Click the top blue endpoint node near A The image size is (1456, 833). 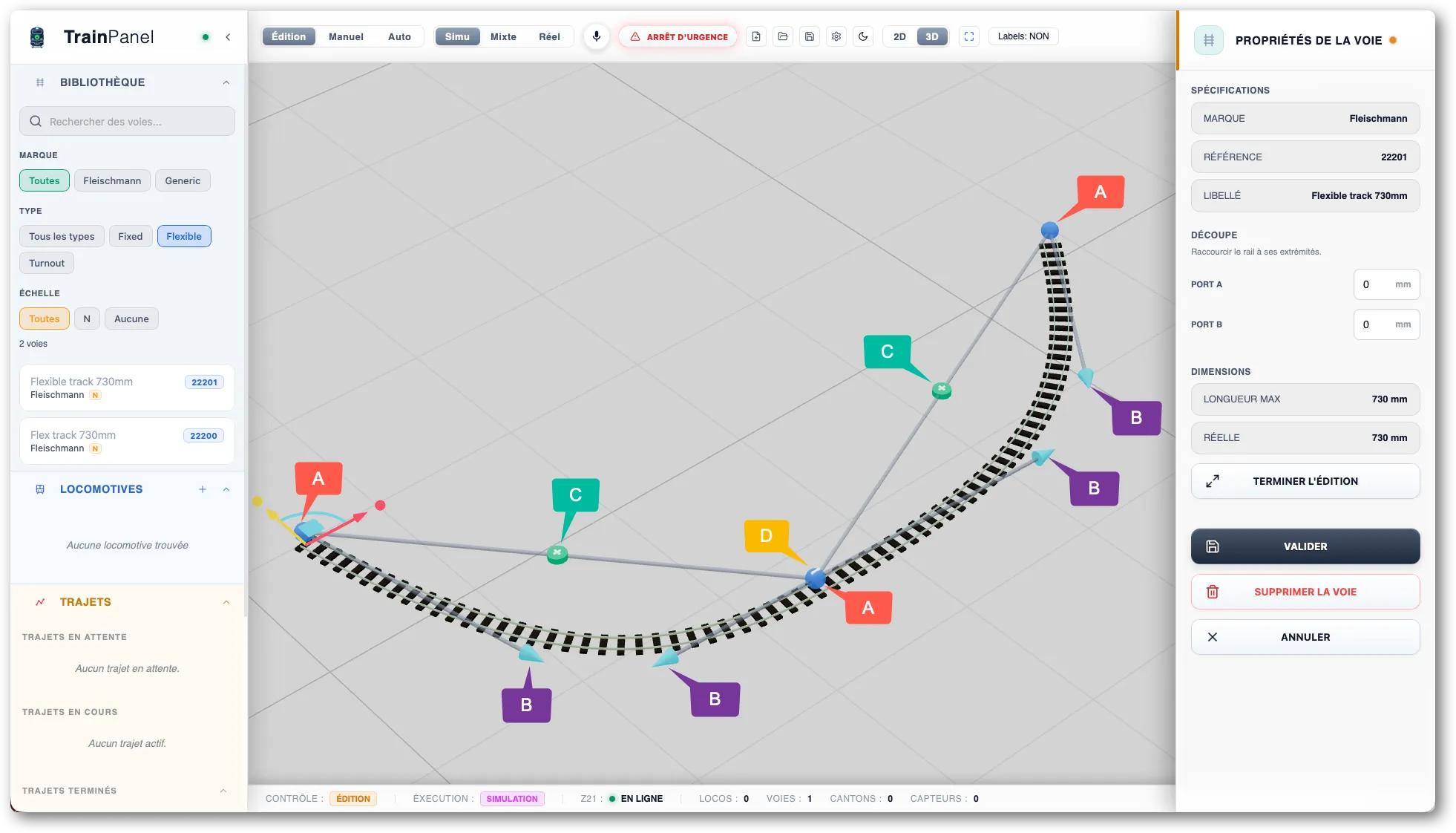click(1049, 231)
